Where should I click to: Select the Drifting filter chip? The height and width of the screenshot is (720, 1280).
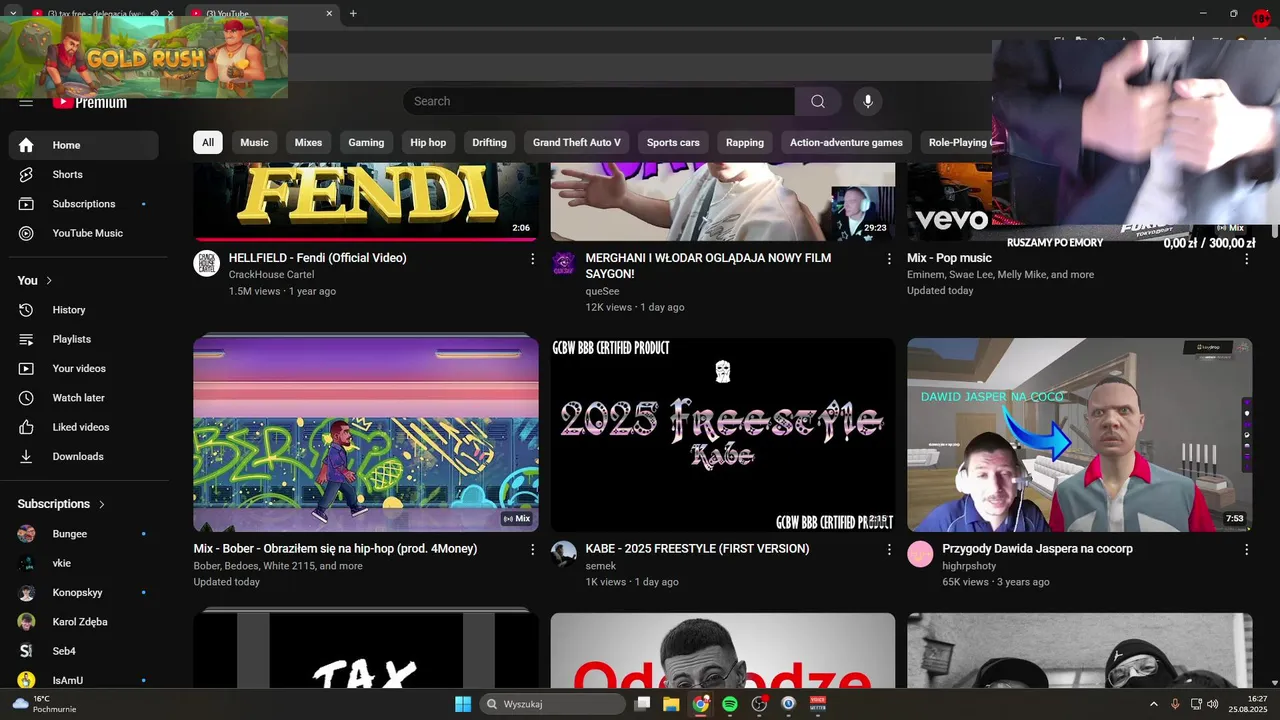click(489, 142)
